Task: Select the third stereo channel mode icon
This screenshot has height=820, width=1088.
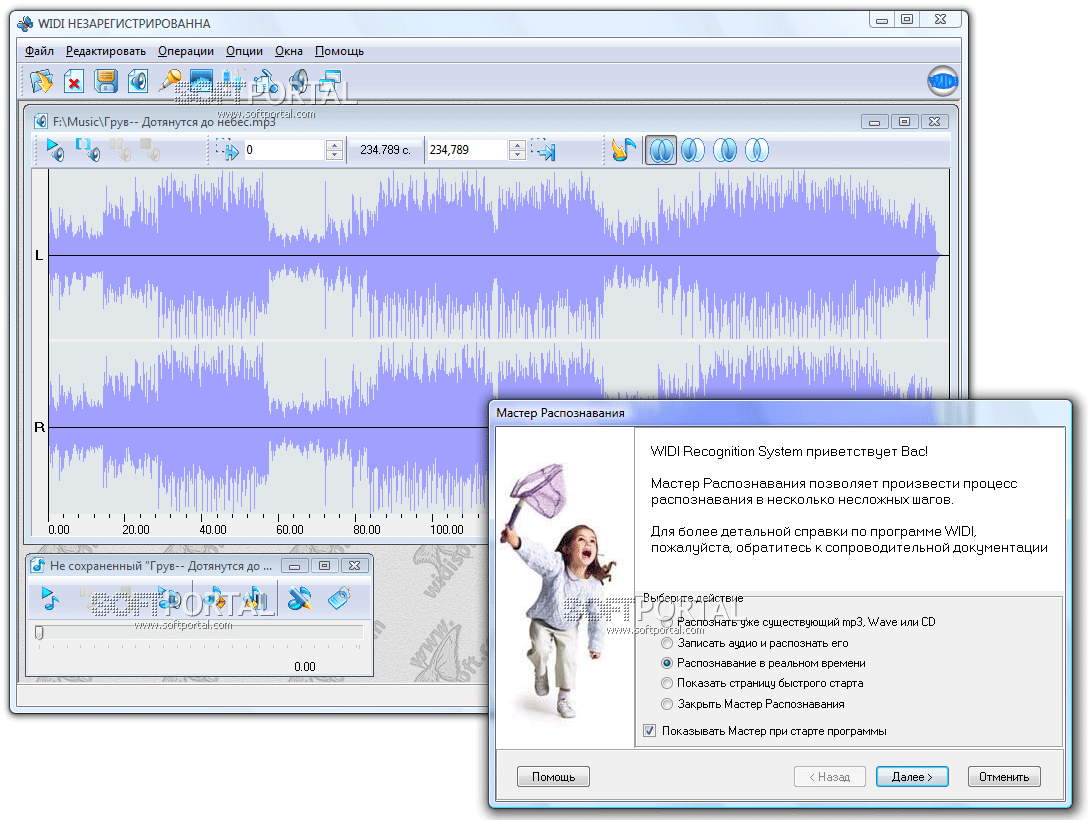Action: [724, 150]
